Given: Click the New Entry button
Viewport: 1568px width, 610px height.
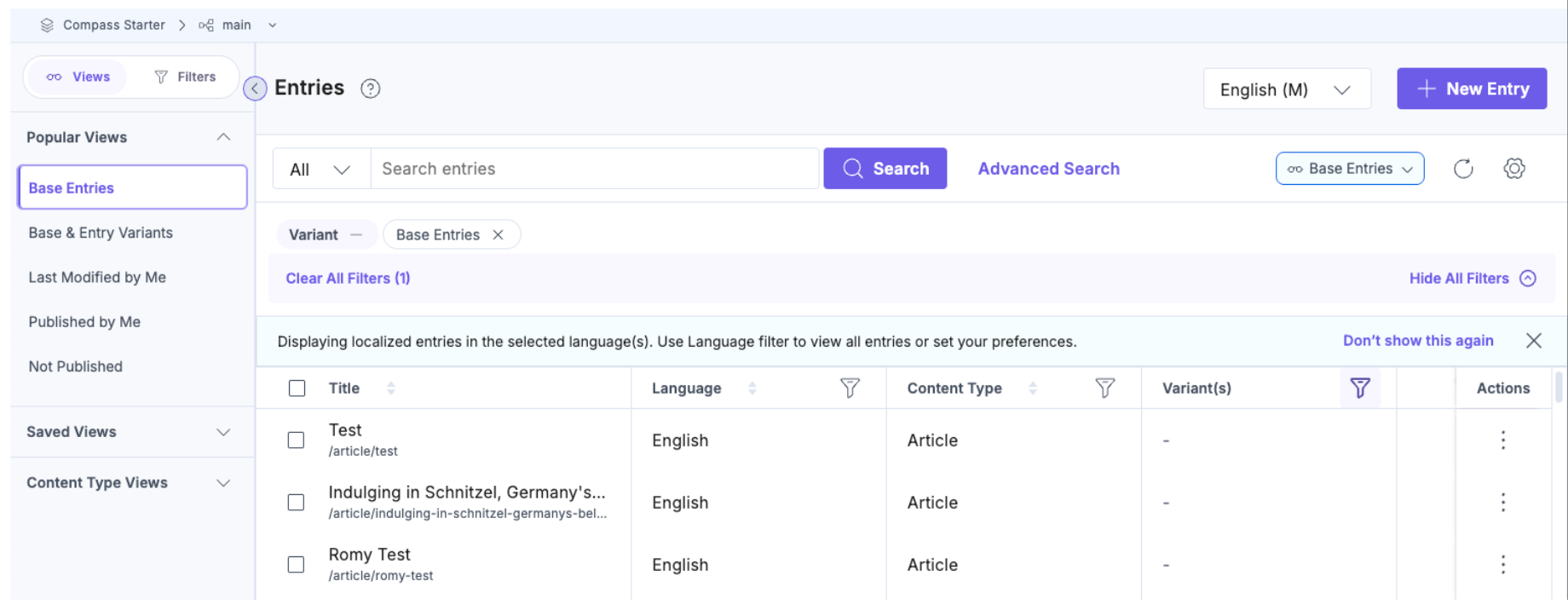Looking at the screenshot, I should [x=1472, y=89].
